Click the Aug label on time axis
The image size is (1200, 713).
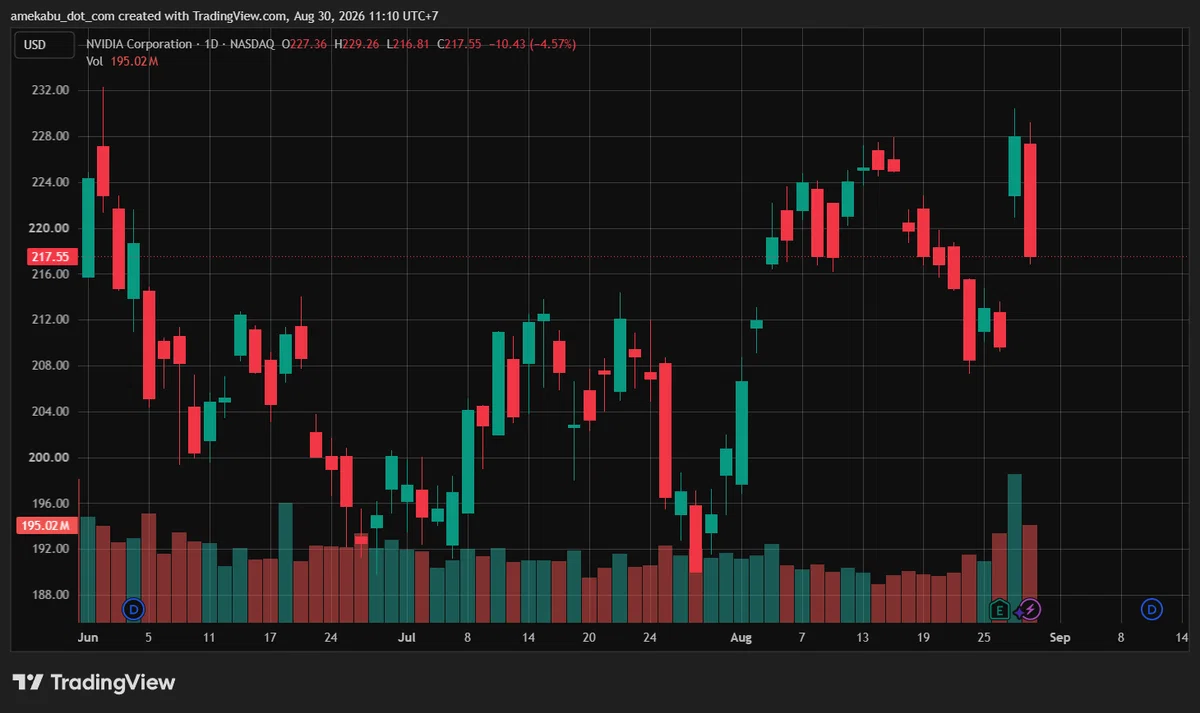[x=741, y=637]
